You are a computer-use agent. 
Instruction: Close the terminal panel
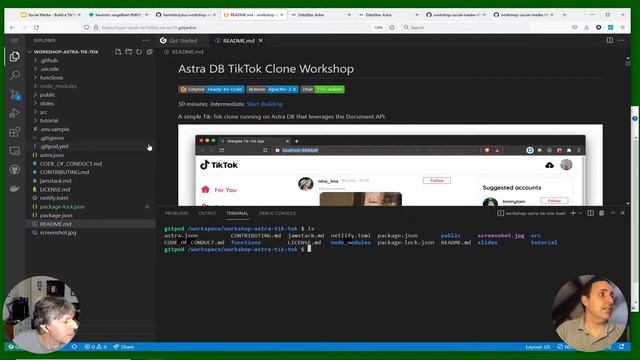click(622, 213)
